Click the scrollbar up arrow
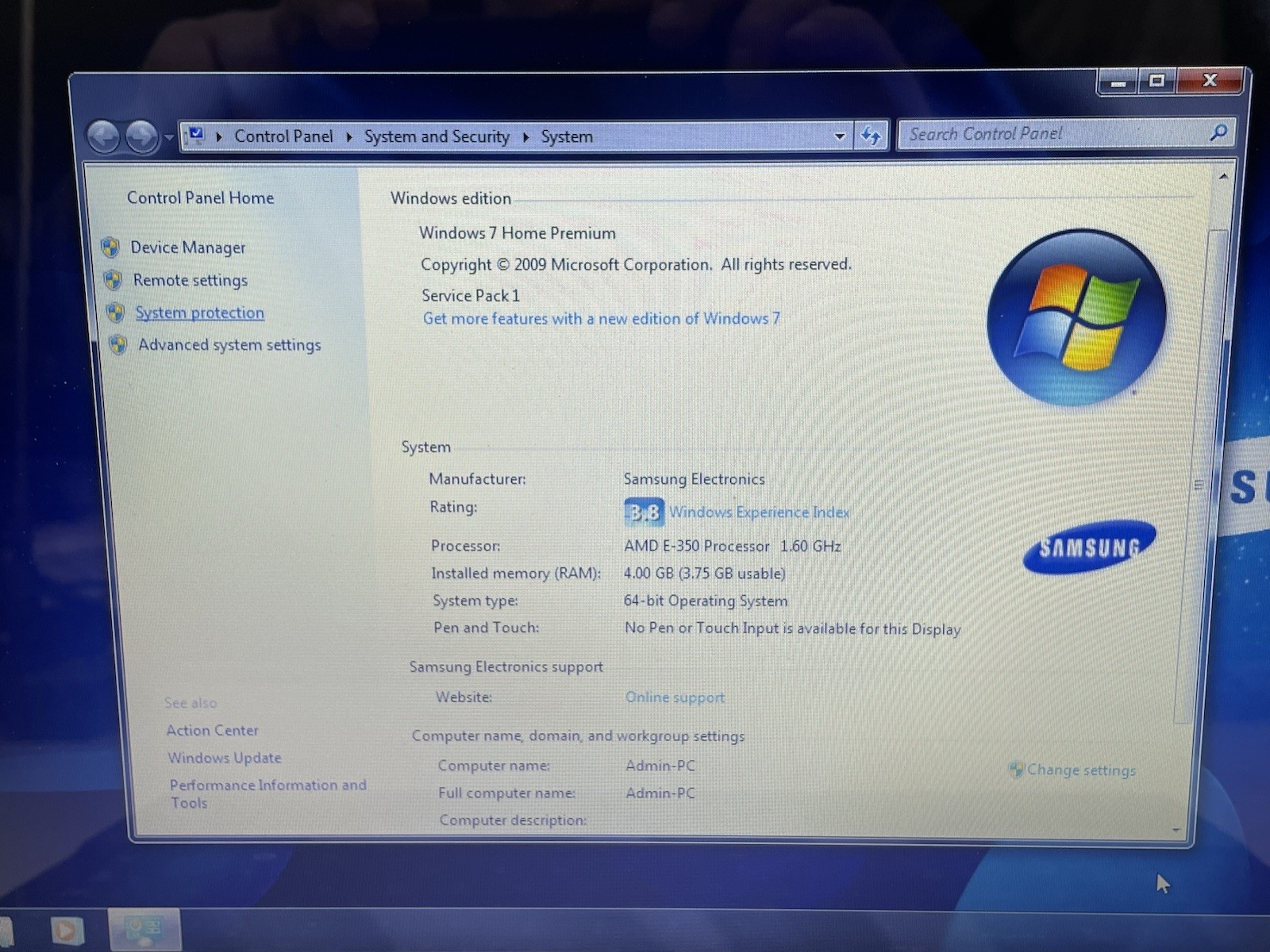Screen dimensions: 1270x952 1223,176
